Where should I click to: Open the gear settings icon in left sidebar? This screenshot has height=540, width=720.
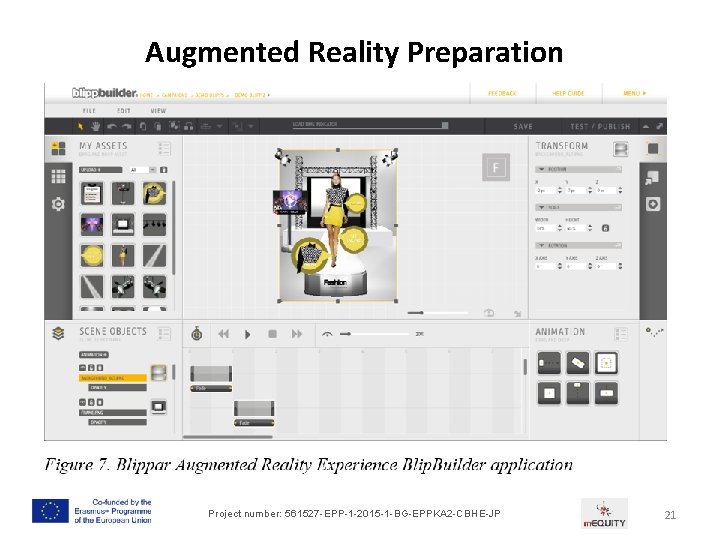(58, 204)
